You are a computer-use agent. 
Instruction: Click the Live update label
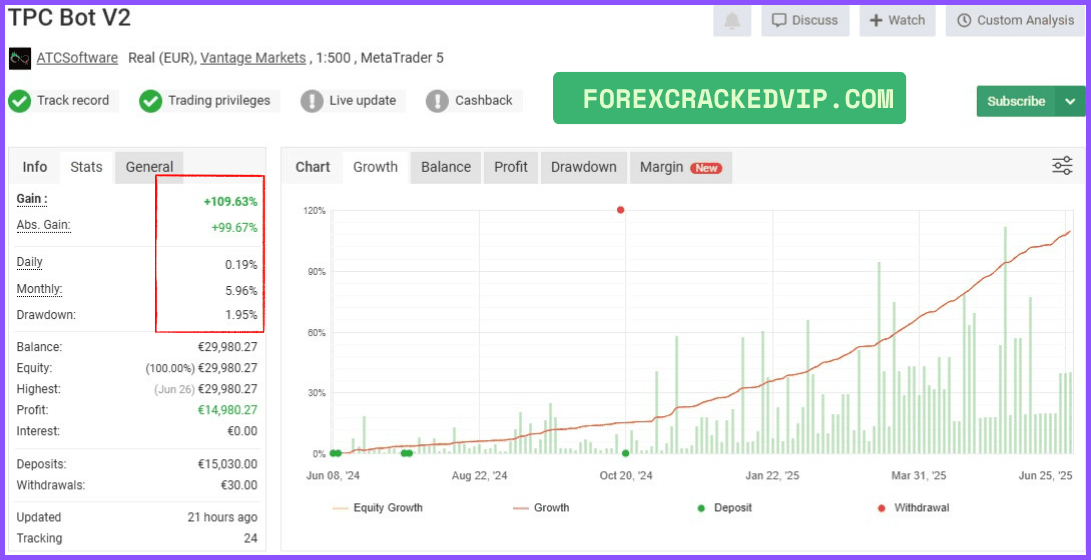tap(363, 101)
